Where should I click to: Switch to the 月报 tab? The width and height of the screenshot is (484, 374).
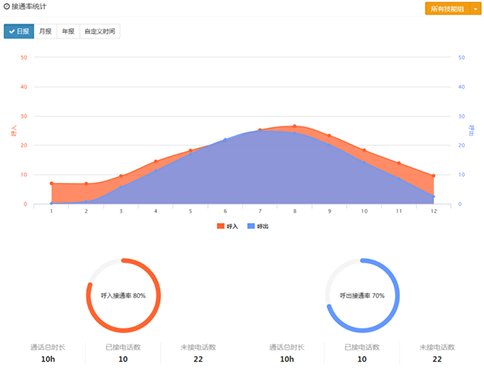pyautogui.click(x=45, y=31)
